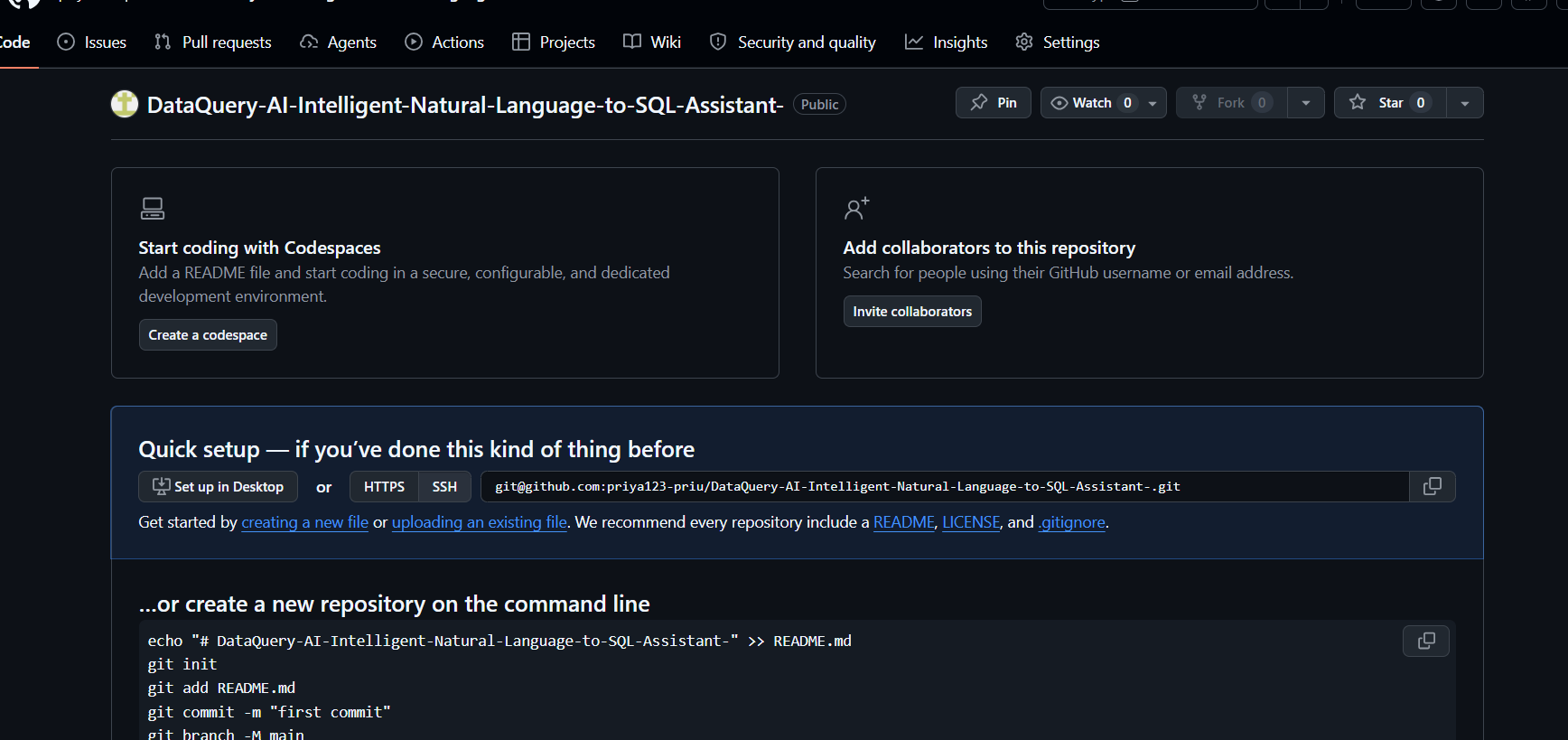Image resolution: width=1568 pixels, height=740 pixels.
Task: Click the disabled Fork button
Action: click(x=1232, y=103)
